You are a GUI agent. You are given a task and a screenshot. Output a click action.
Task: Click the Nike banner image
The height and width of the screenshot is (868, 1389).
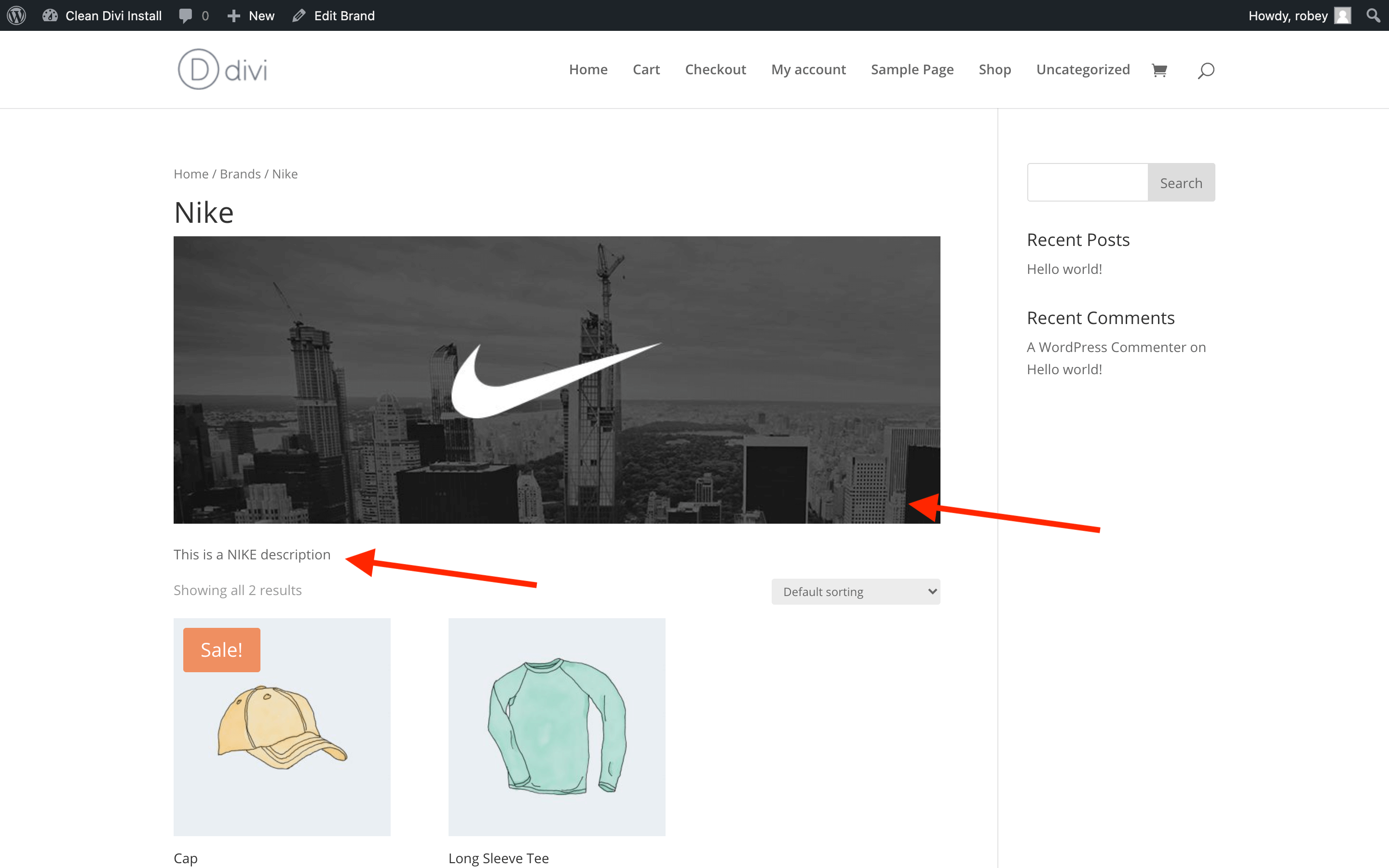pyautogui.click(x=557, y=380)
